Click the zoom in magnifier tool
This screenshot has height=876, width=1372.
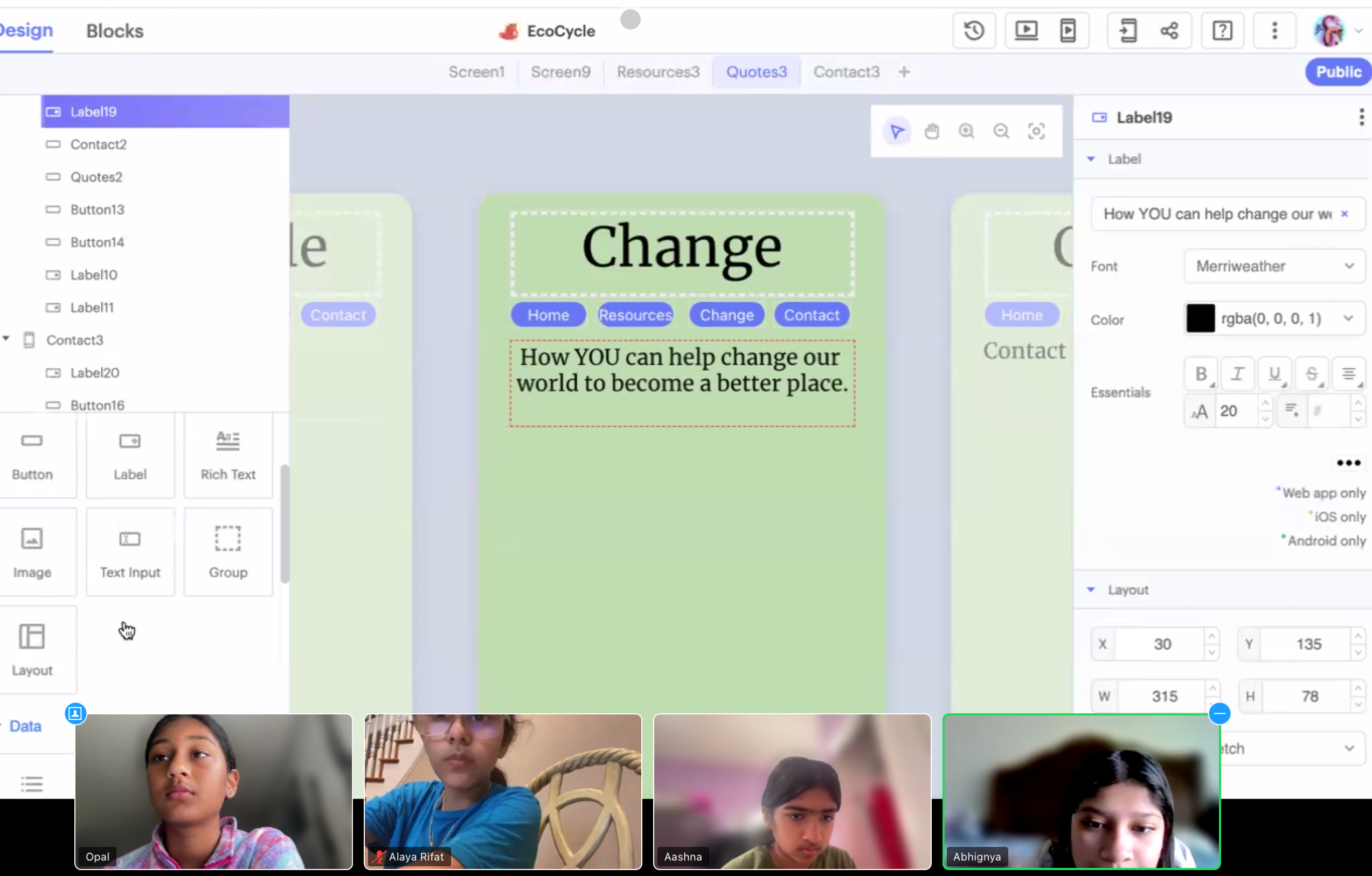click(966, 131)
